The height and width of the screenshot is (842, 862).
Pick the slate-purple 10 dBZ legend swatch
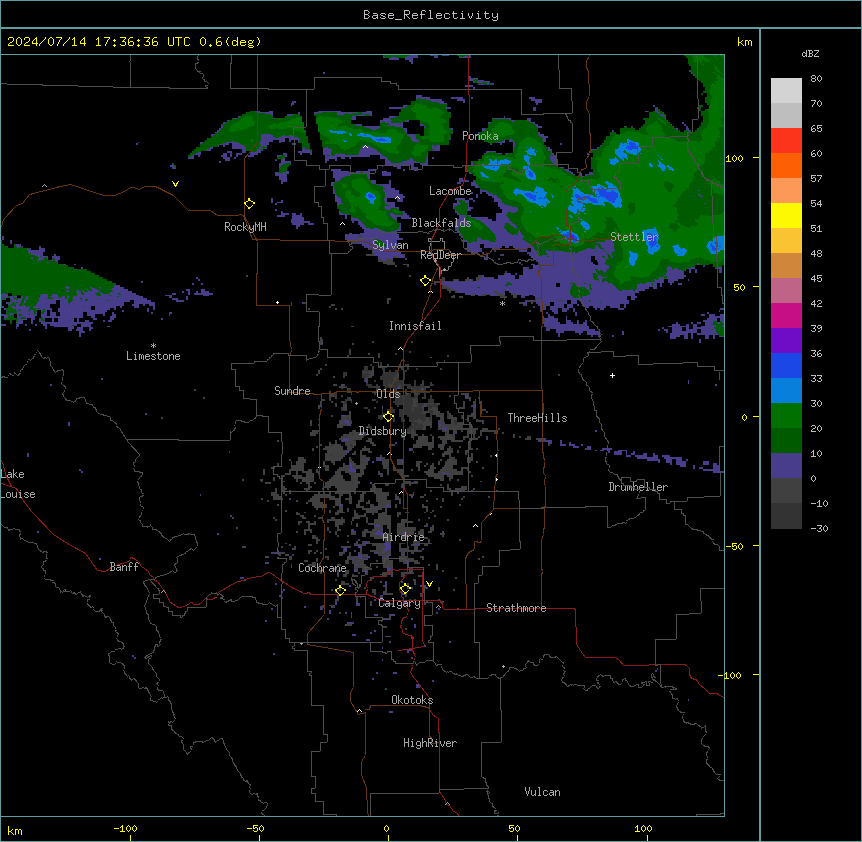coord(786,466)
